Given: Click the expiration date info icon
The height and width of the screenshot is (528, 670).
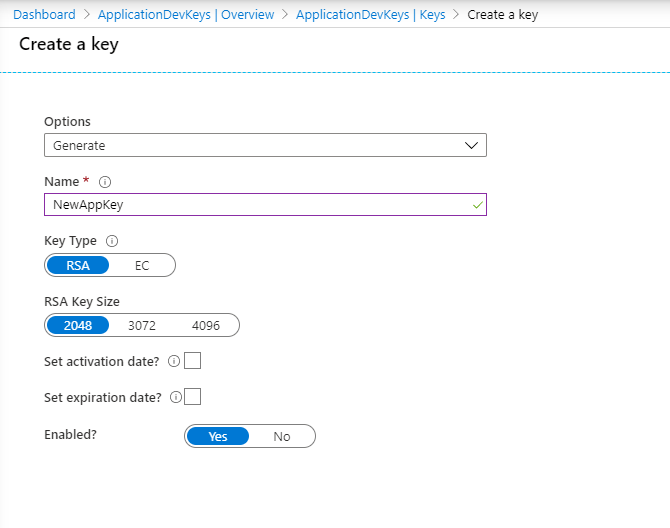Looking at the screenshot, I should tap(176, 397).
